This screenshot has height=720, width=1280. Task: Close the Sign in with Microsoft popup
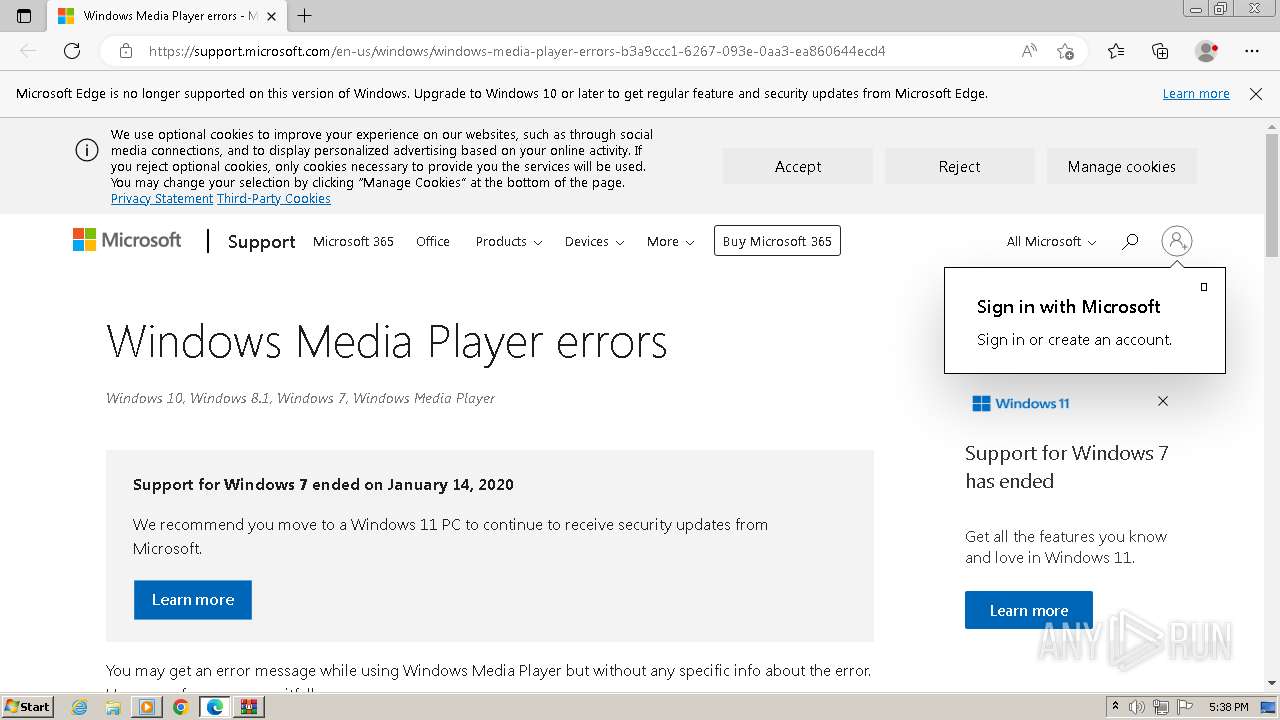1204,287
